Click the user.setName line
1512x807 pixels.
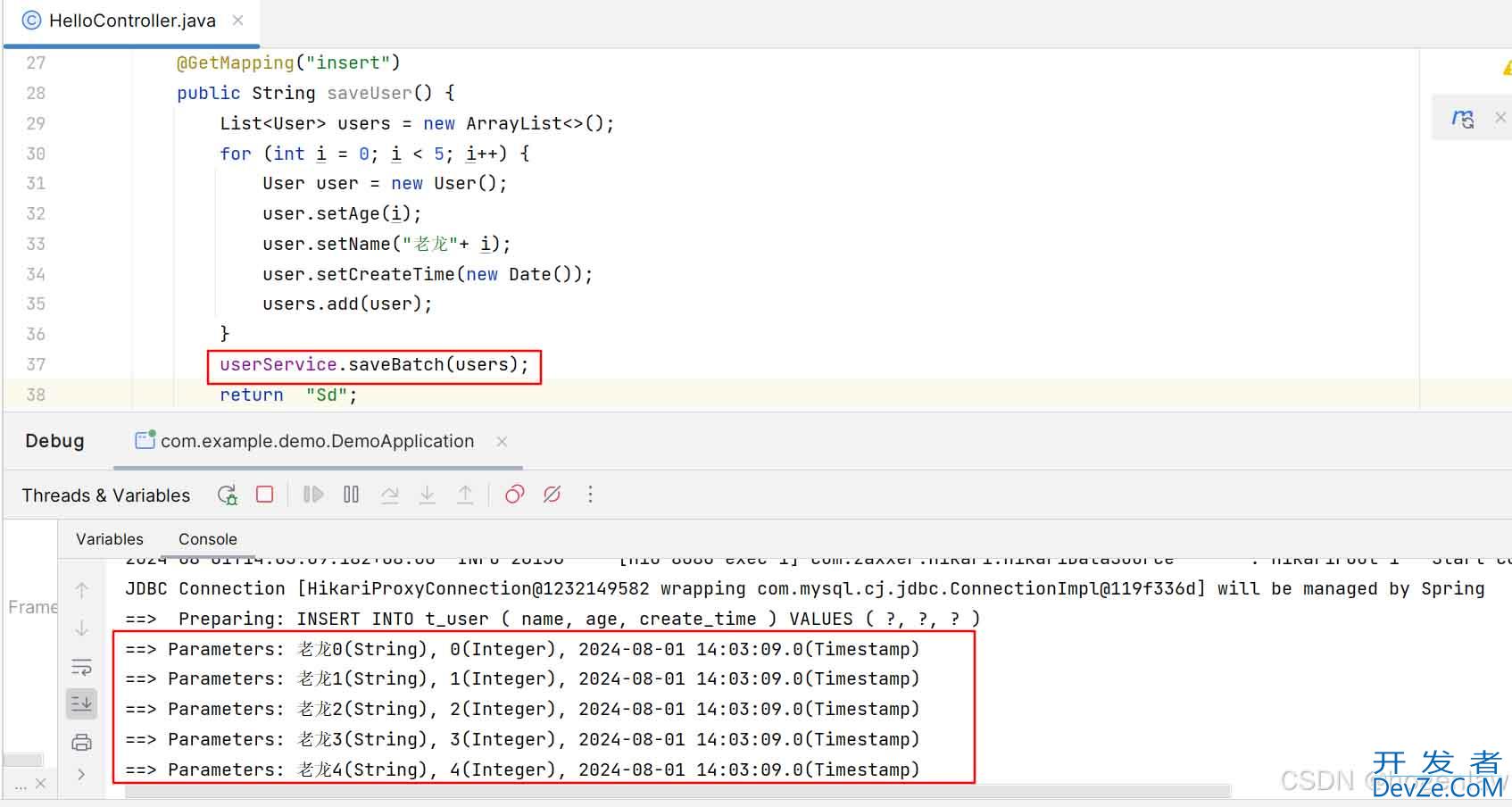(x=386, y=244)
